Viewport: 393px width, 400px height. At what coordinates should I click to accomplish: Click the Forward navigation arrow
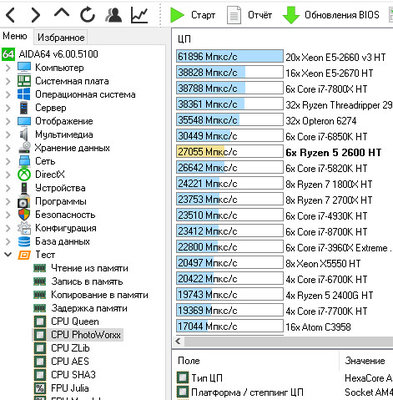pyautogui.click(x=35, y=15)
